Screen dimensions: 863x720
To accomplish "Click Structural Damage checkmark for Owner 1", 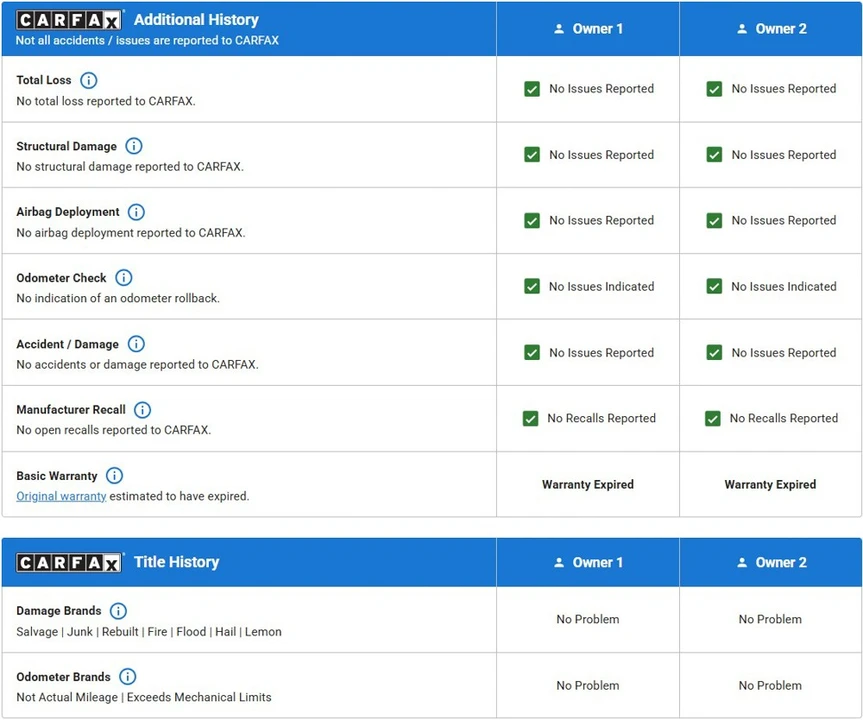I will [x=532, y=155].
